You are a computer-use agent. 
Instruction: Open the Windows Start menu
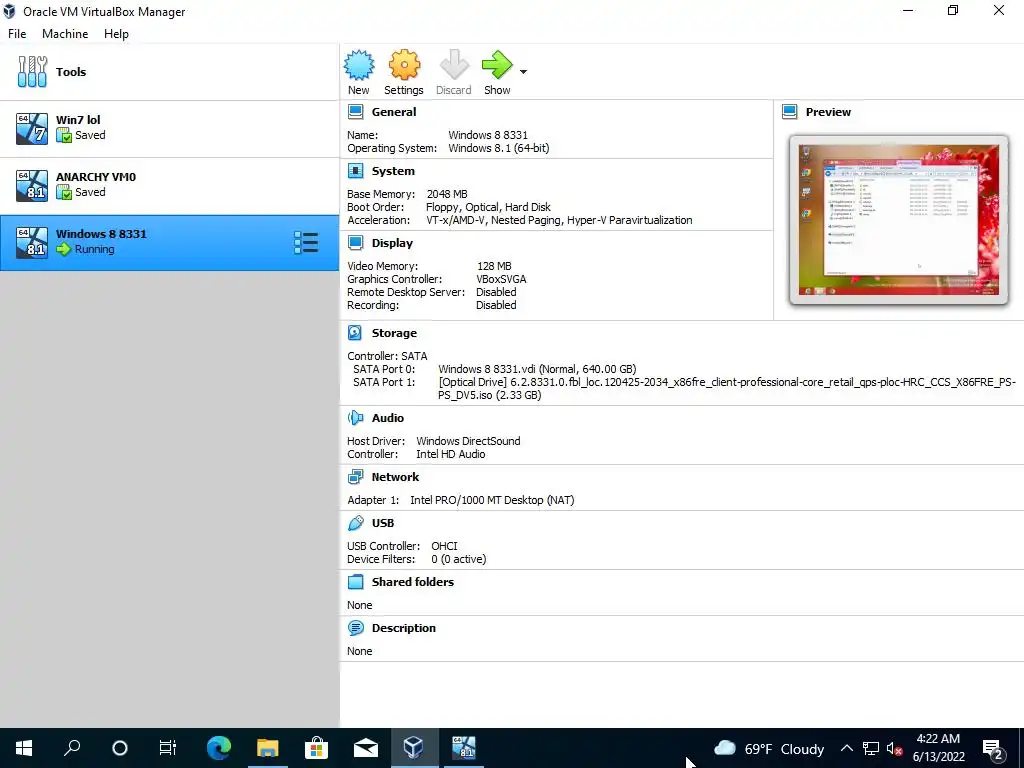pos(24,748)
